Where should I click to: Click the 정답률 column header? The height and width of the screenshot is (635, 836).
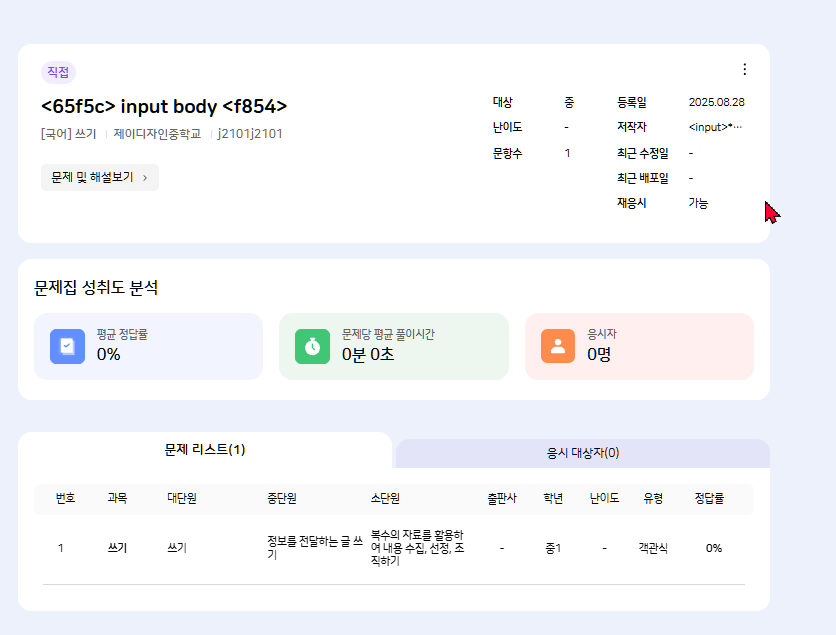coord(709,498)
